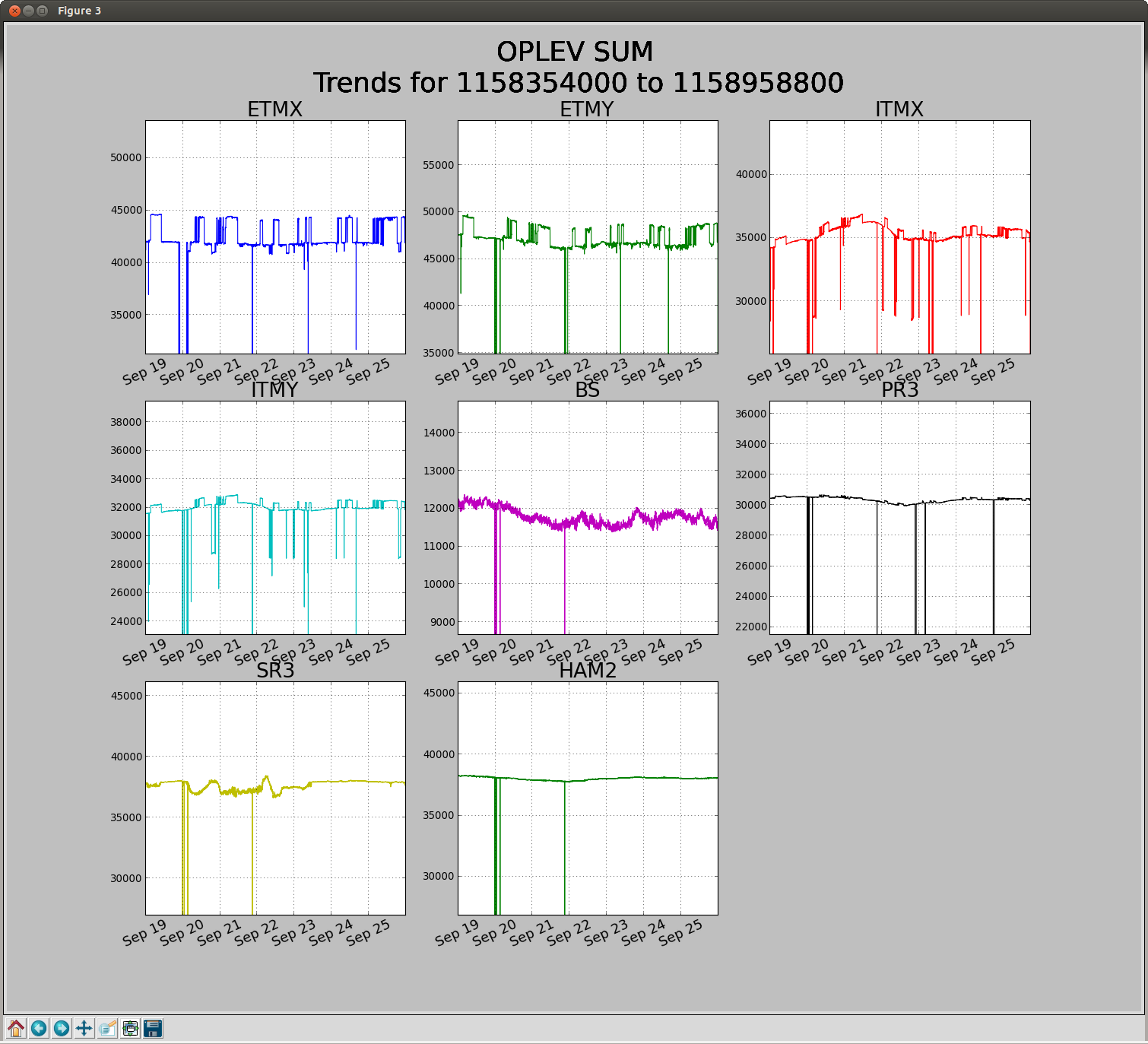Click the 50000 tick label on ETMX
This screenshot has width=1148, height=1044.
[x=126, y=157]
